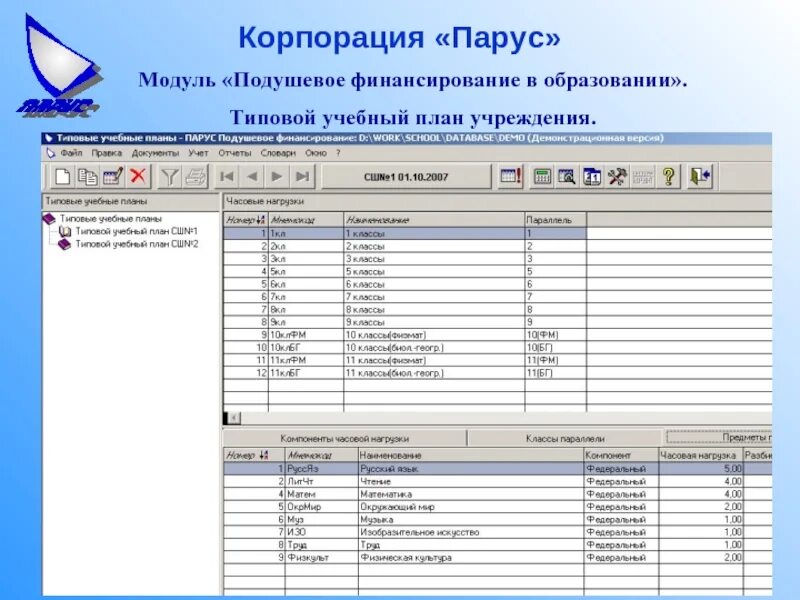Open the Отчеты menu

click(235, 153)
